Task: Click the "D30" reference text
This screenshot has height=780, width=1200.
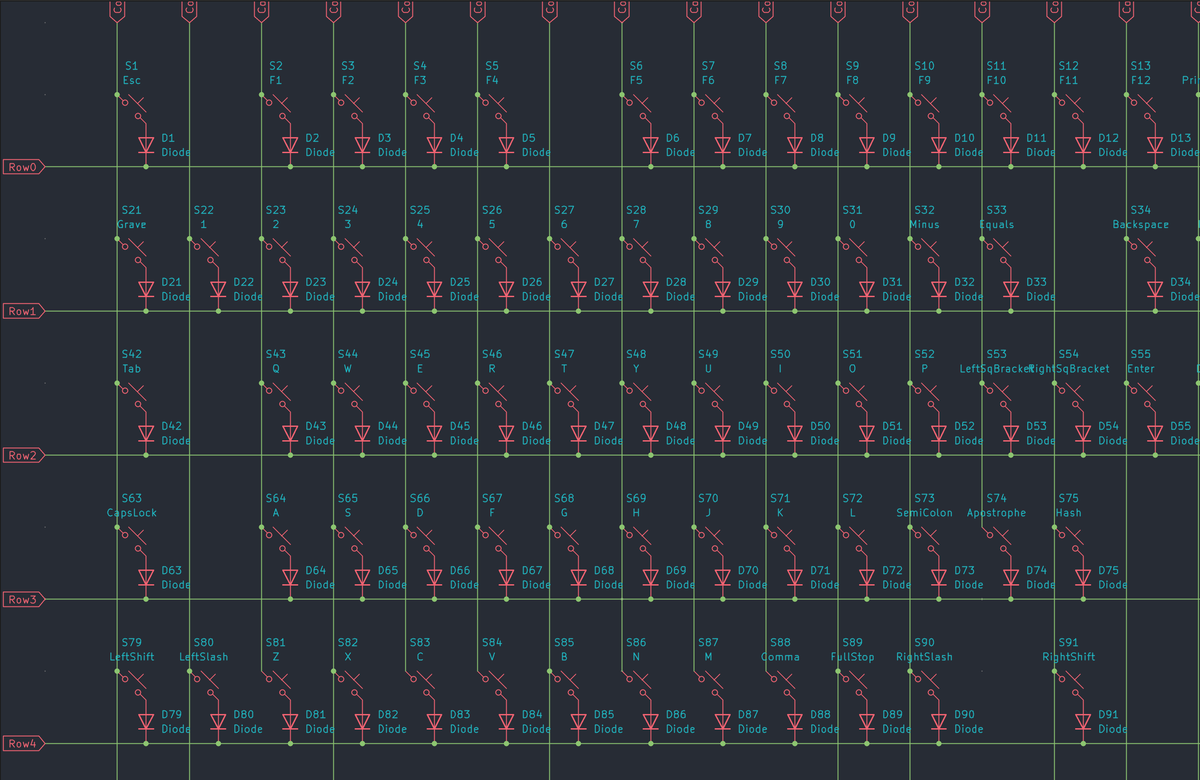Action: 820,282
